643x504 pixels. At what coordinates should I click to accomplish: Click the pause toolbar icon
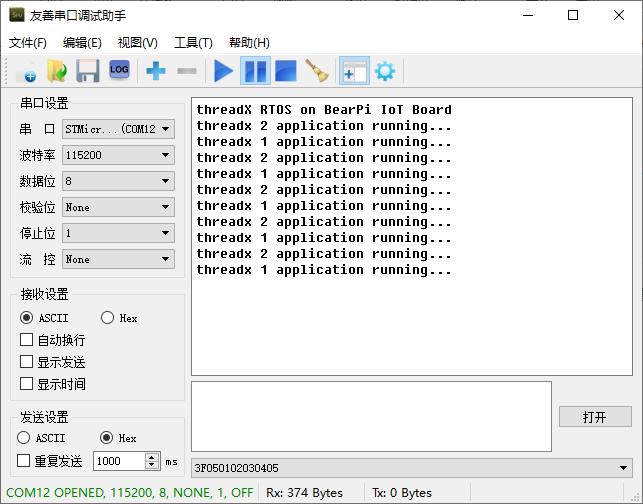tap(255, 71)
